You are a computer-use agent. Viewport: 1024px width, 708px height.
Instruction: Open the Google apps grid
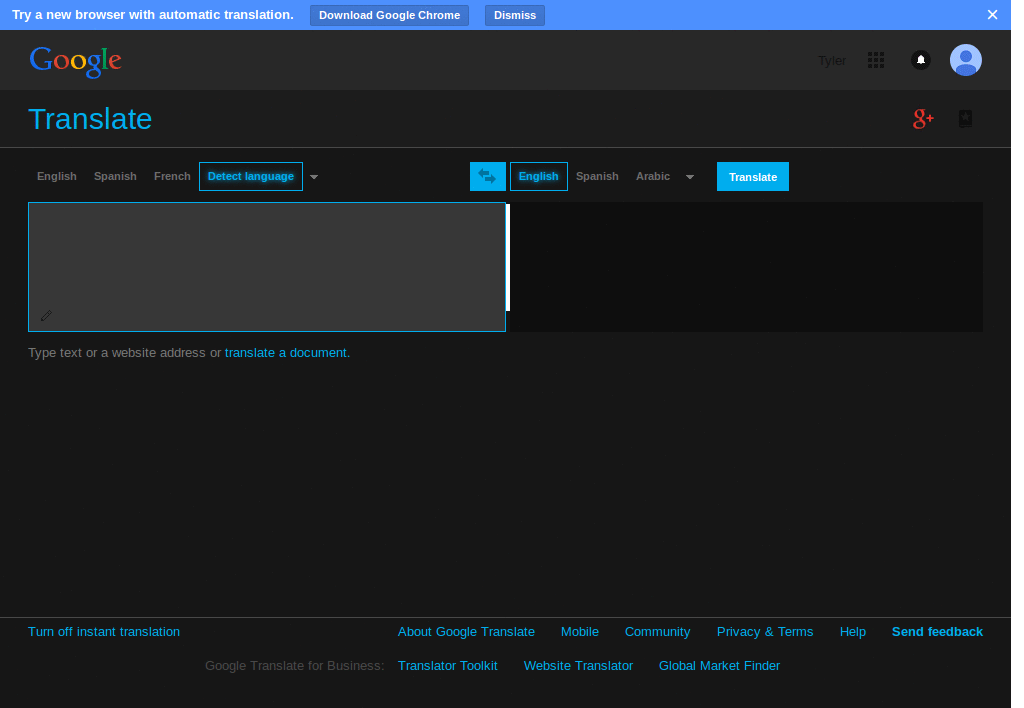click(x=876, y=60)
